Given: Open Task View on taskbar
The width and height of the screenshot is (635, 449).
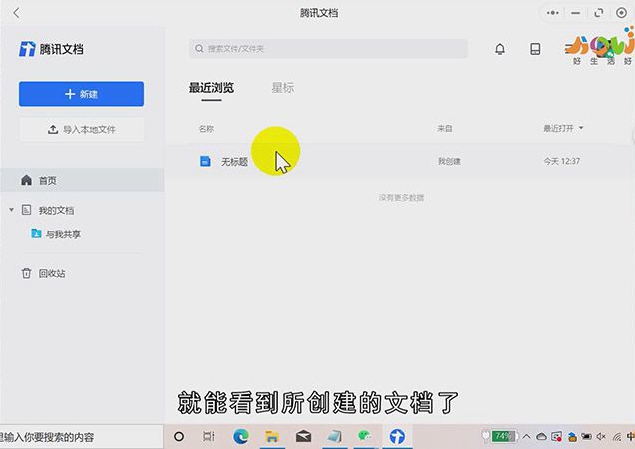Looking at the screenshot, I should tap(209, 436).
